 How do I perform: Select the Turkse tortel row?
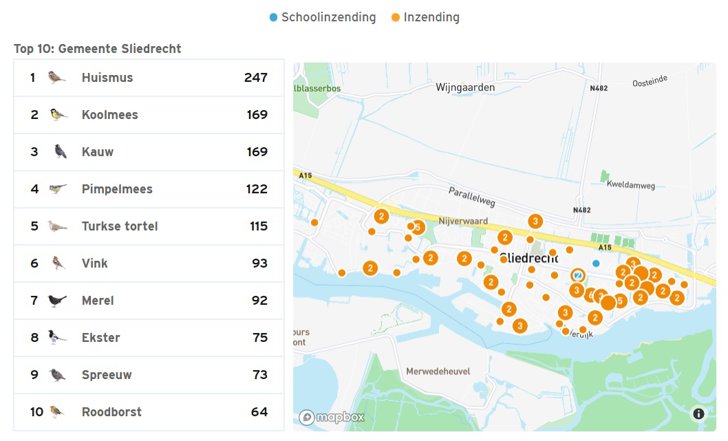149,226
